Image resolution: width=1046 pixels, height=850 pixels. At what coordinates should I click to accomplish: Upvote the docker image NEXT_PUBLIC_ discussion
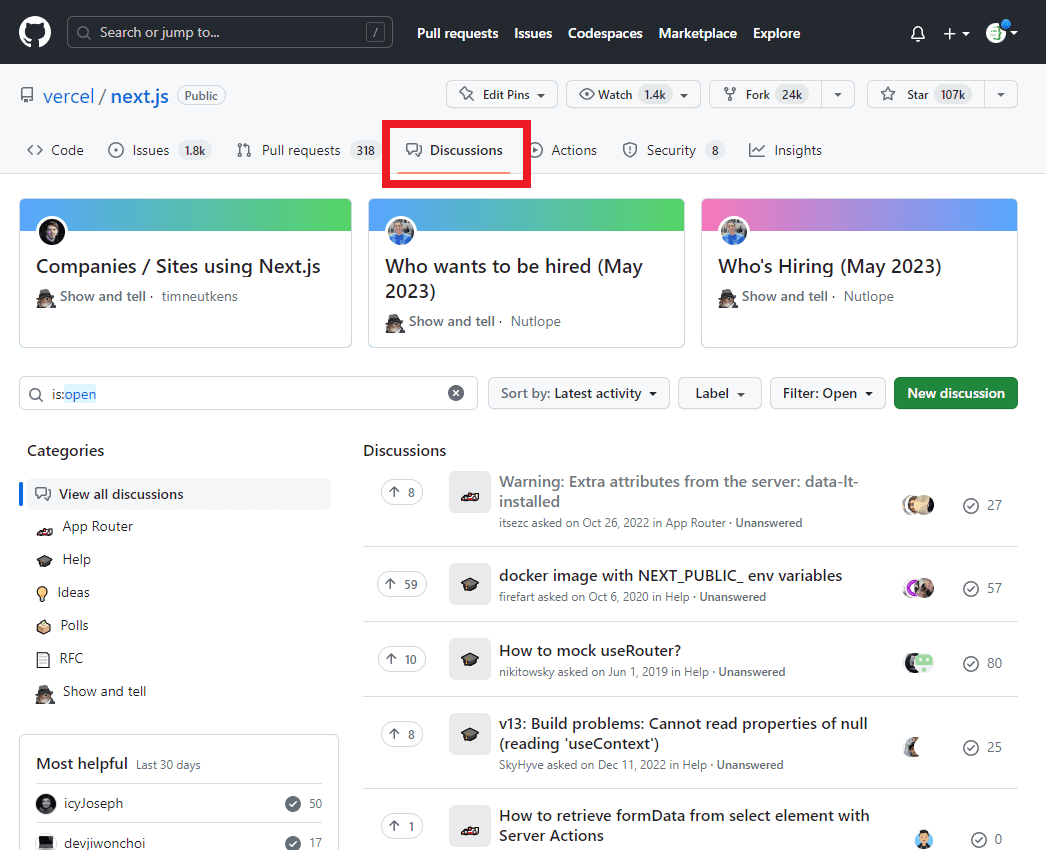401,583
